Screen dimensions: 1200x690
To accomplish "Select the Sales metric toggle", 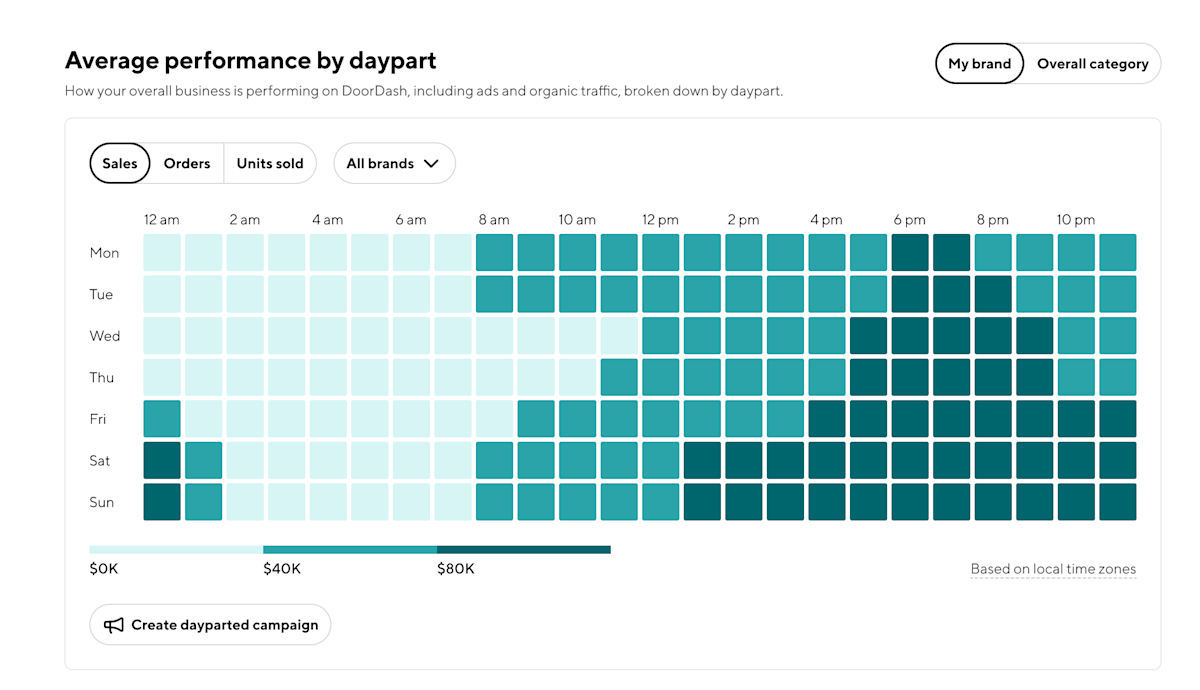I will [x=120, y=164].
